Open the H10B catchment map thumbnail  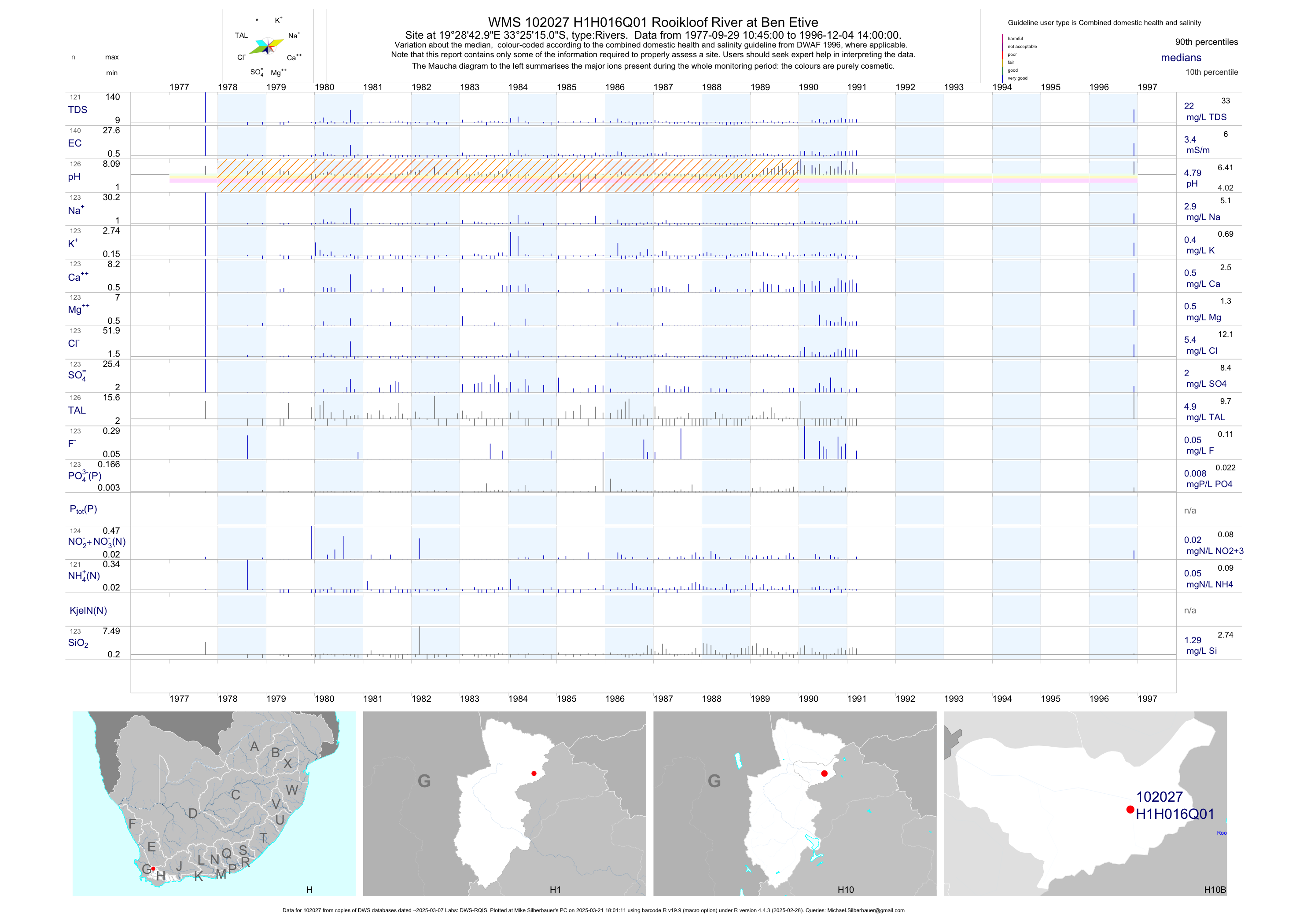(1085, 803)
